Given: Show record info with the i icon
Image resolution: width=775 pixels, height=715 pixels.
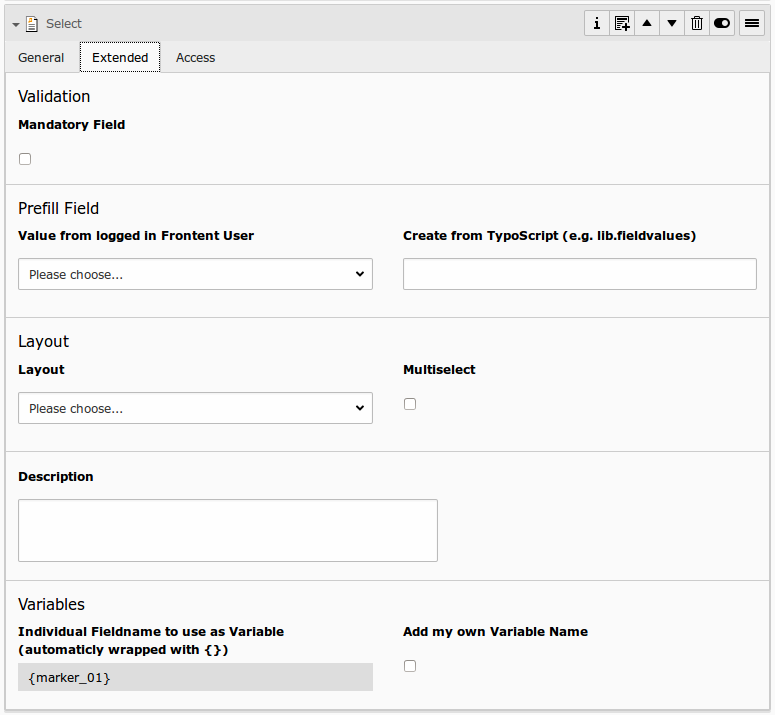Looking at the screenshot, I should pyautogui.click(x=597, y=23).
